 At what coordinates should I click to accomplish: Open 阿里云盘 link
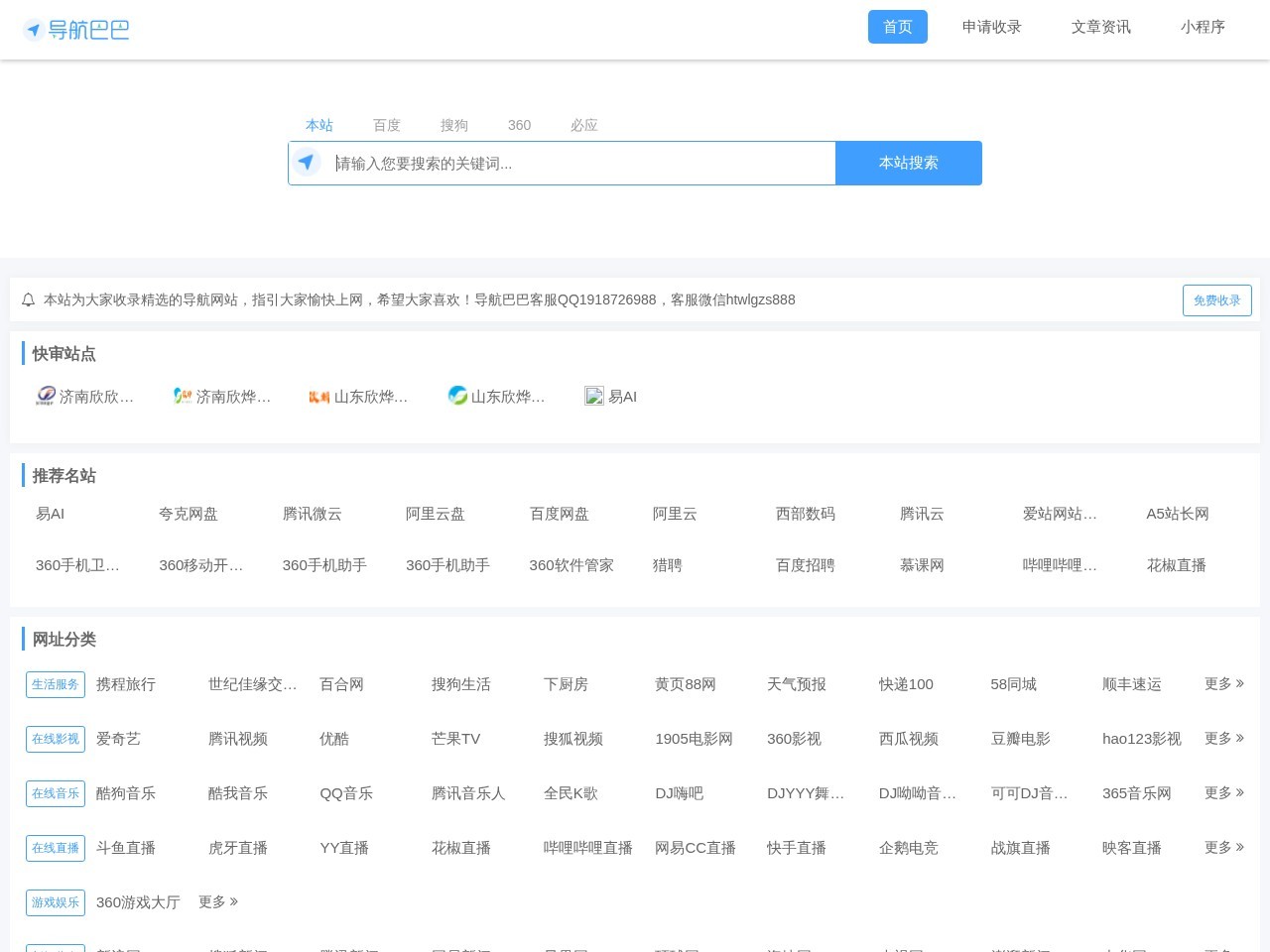pyautogui.click(x=436, y=514)
